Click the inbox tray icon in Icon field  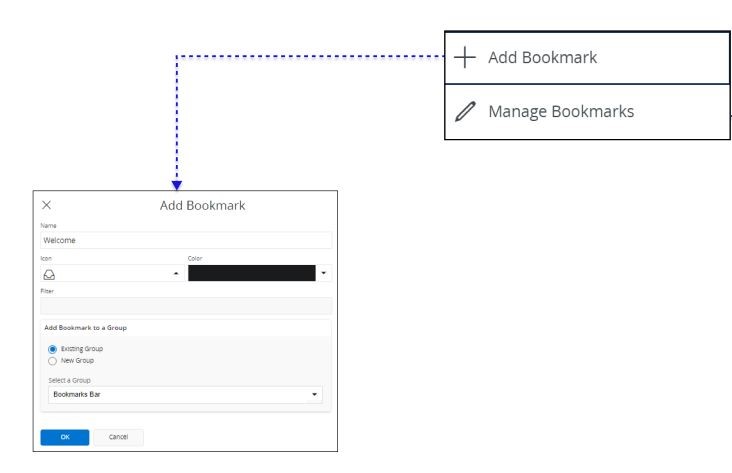(x=49, y=274)
